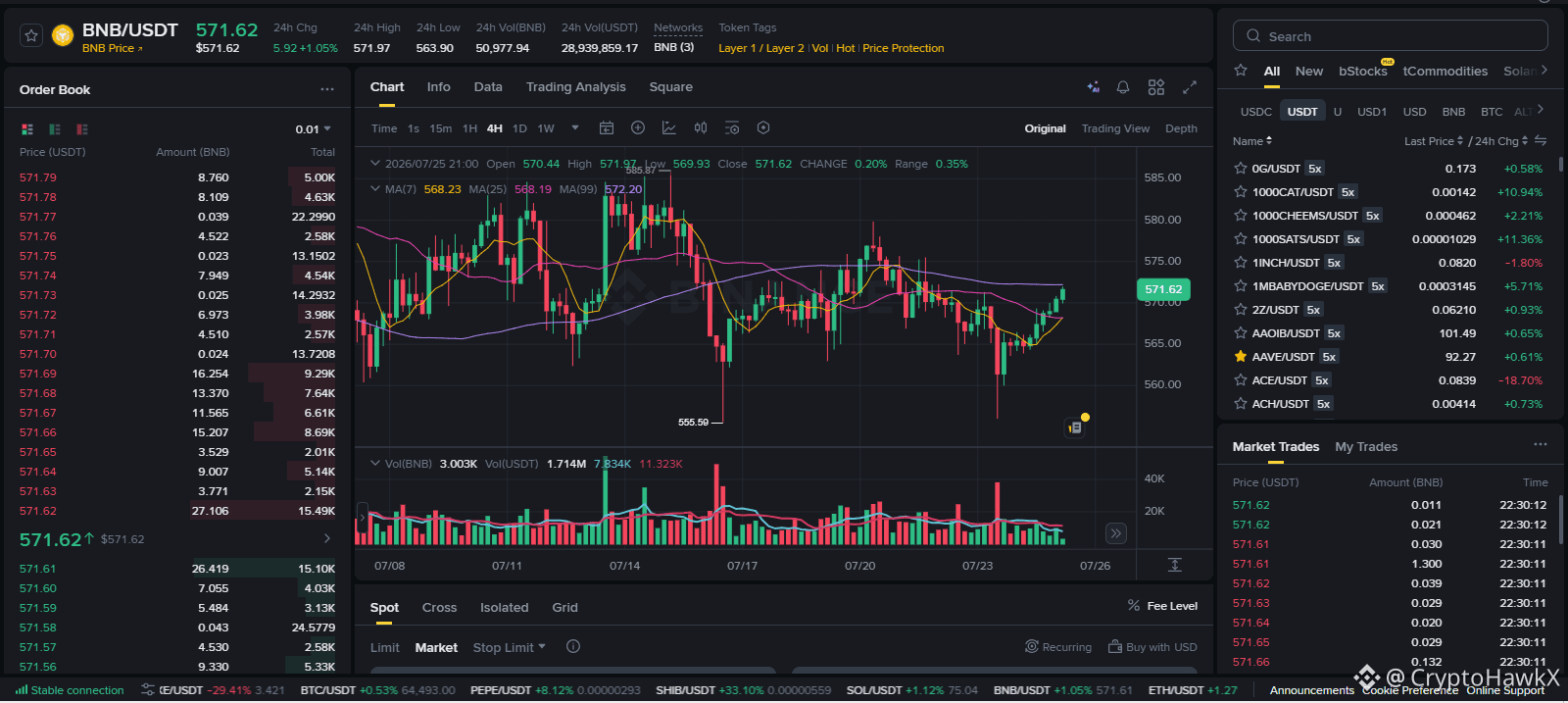Select the Trading View chart mode

pos(1115,128)
